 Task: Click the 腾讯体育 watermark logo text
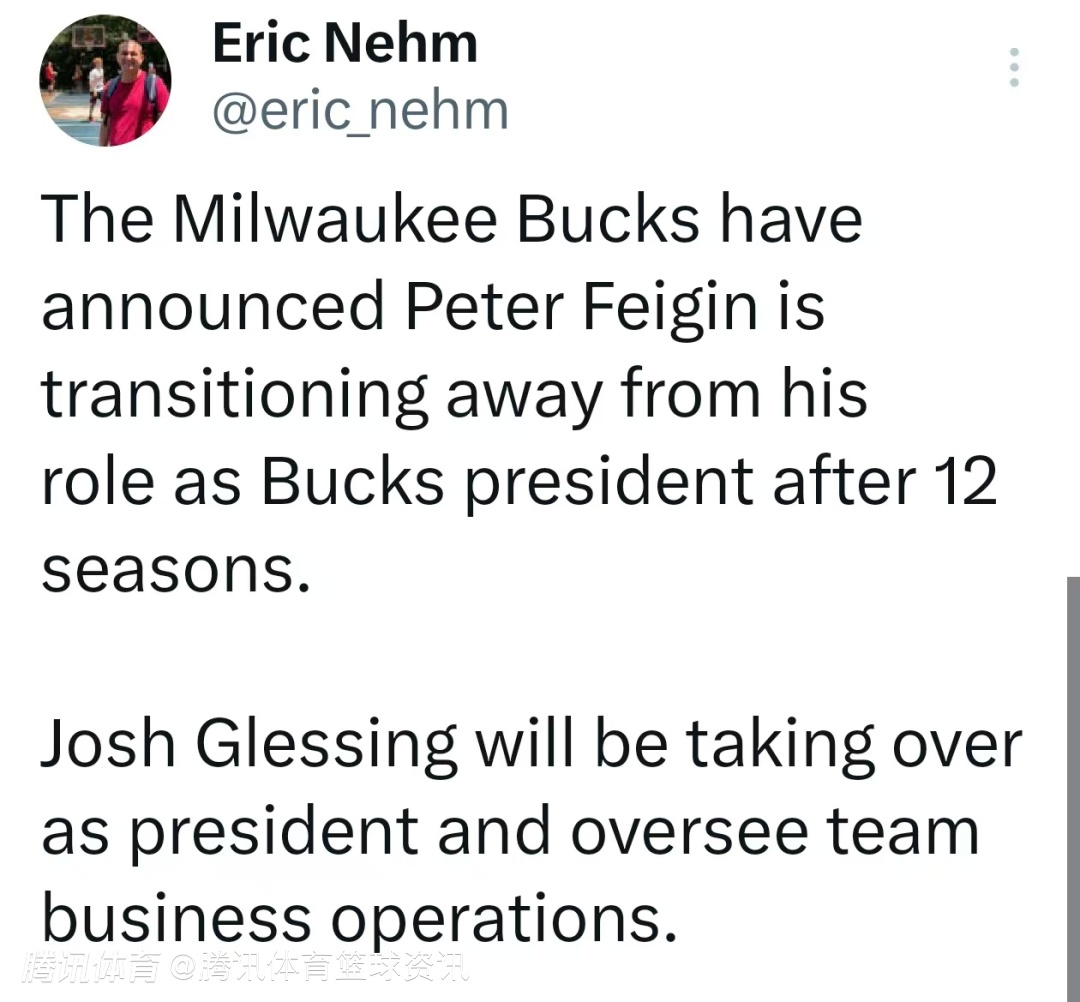[x=88, y=967]
